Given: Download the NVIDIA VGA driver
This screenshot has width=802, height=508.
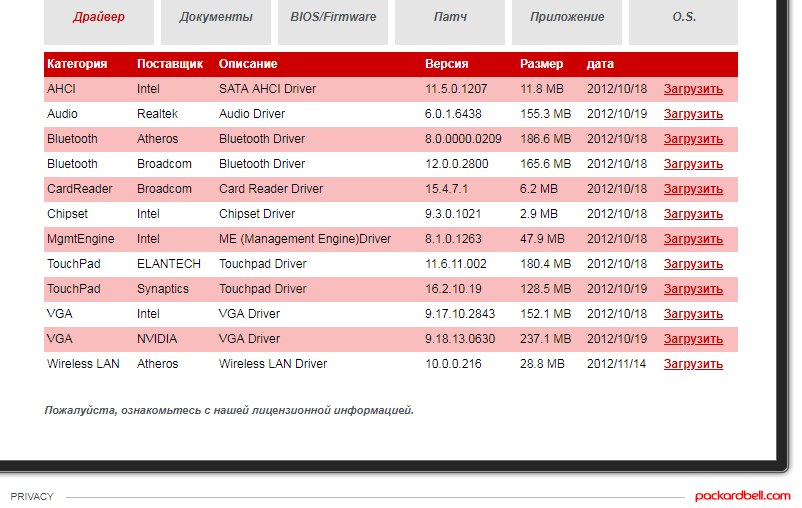Looking at the screenshot, I should (693, 339).
